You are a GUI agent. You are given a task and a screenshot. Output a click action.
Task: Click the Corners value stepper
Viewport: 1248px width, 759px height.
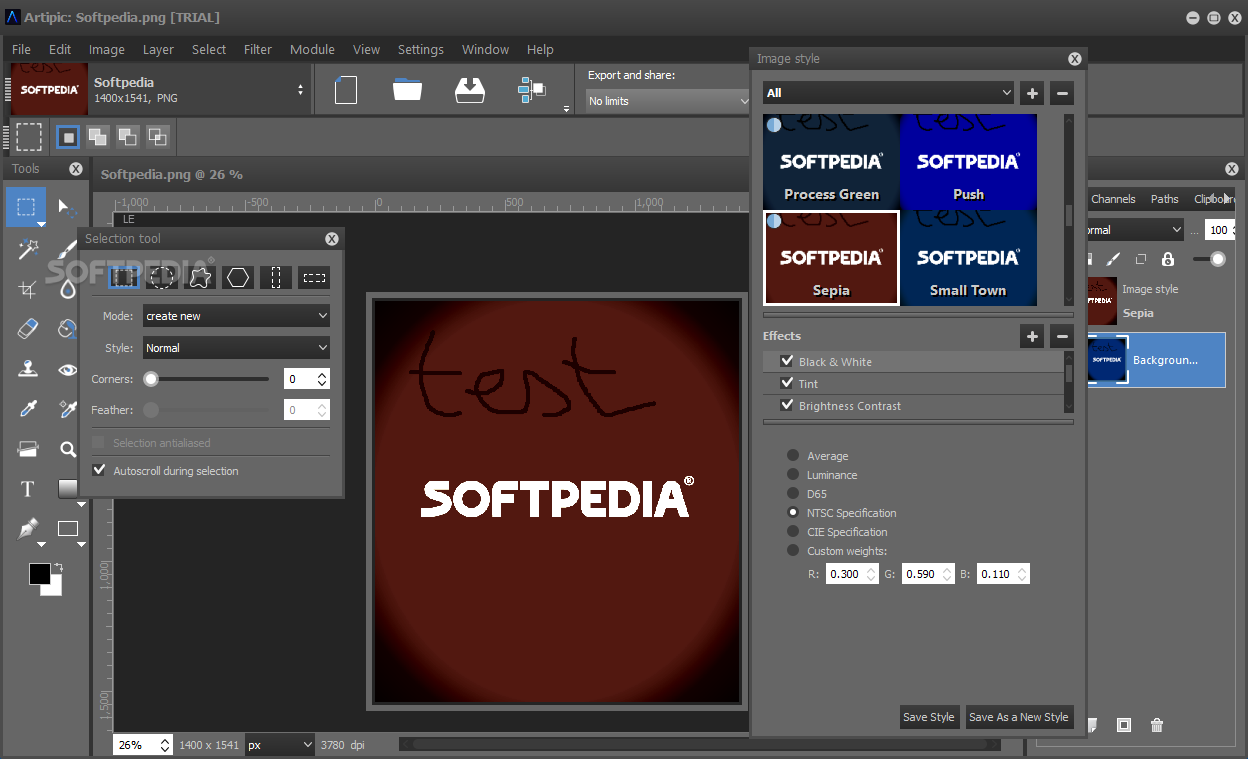[322, 379]
